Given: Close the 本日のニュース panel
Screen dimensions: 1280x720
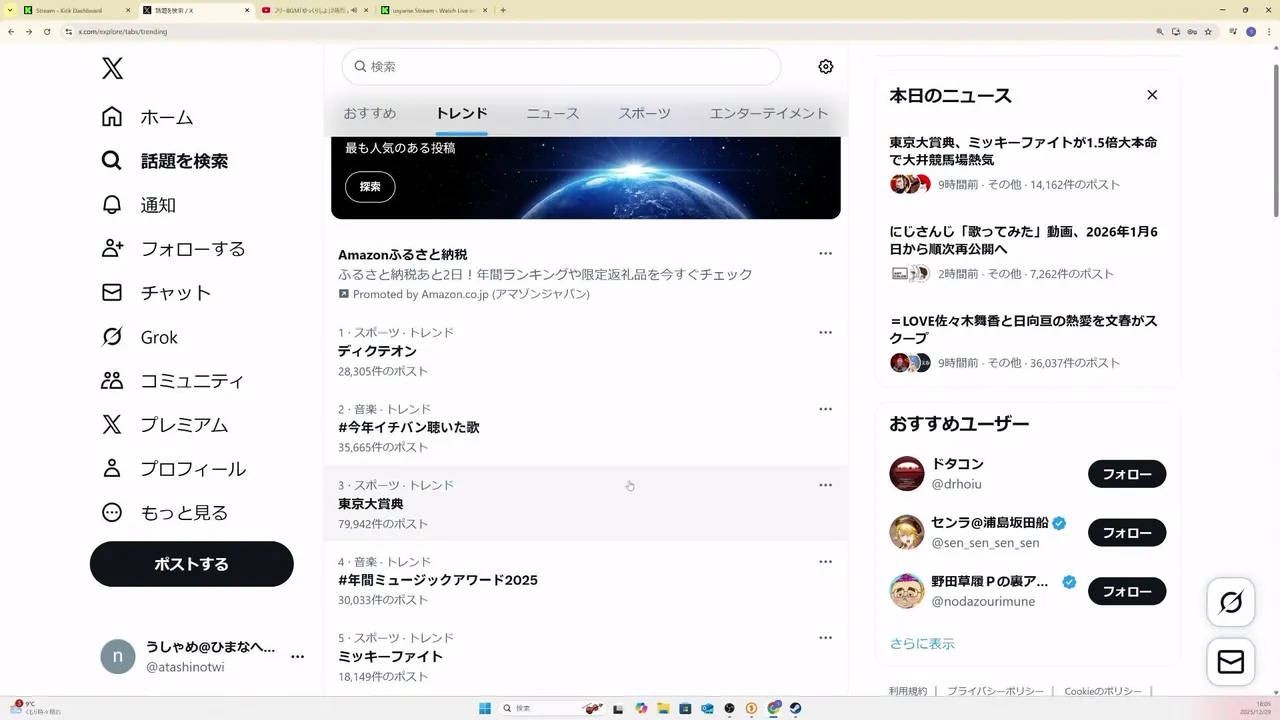Looking at the screenshot, I should click(x=1152, y=95).
